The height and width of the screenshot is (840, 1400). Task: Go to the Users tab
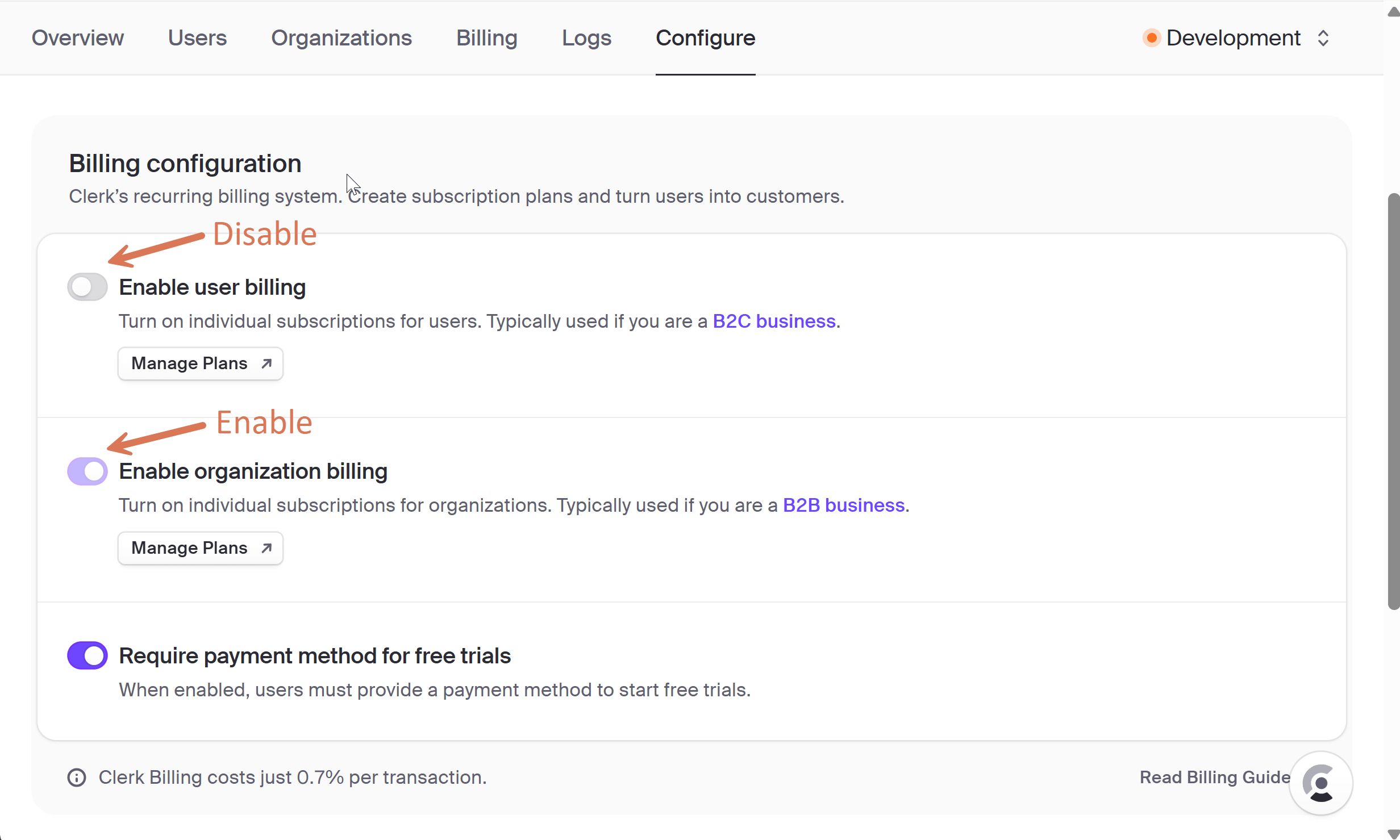(197, 38)
